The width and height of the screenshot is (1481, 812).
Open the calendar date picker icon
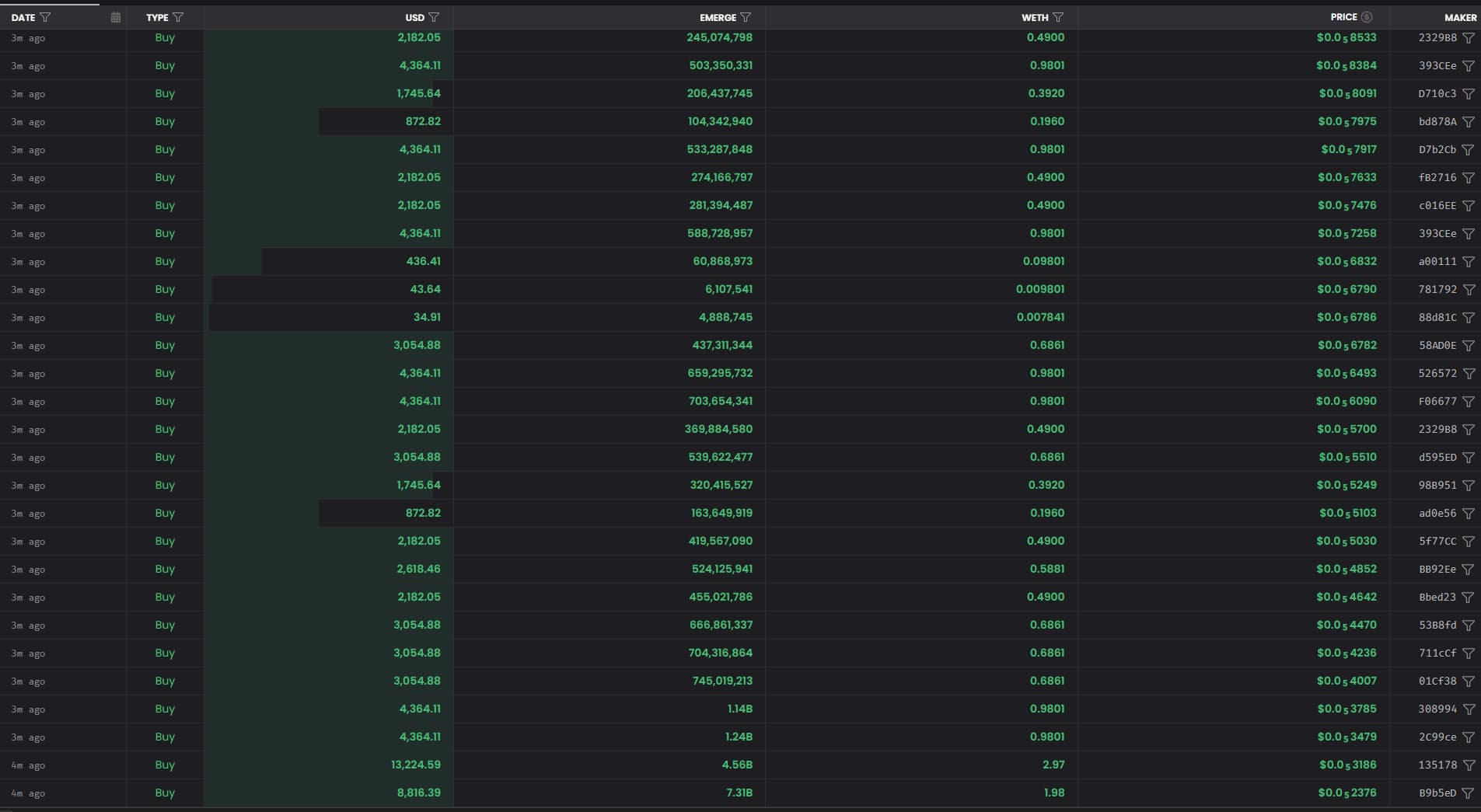coord(116,17)
